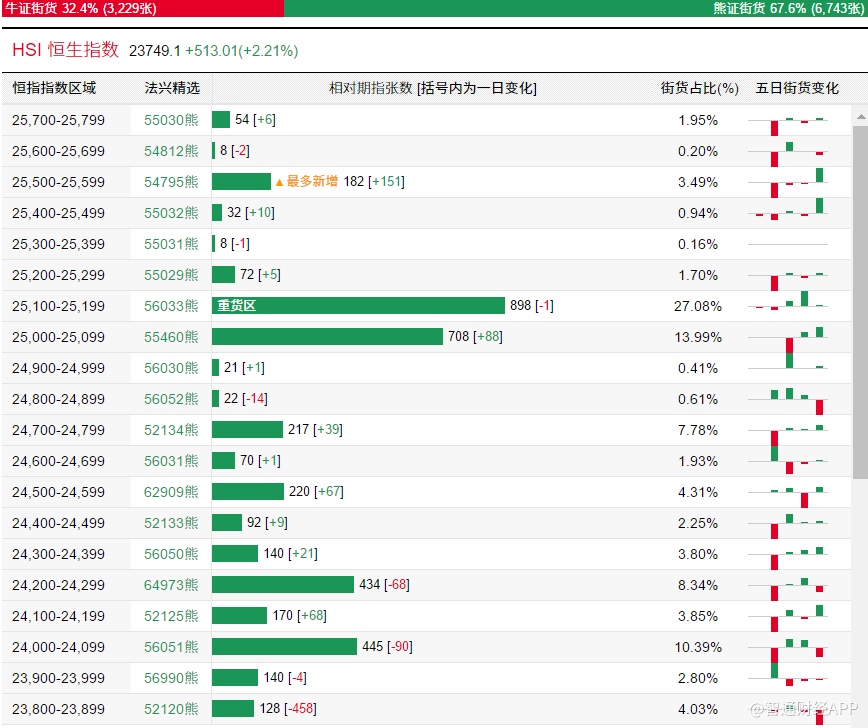The width and height of the screenshot is (868, 728).
Task: Click the five-day sparkline for 25,500-25,599
Action: [788, 183]
